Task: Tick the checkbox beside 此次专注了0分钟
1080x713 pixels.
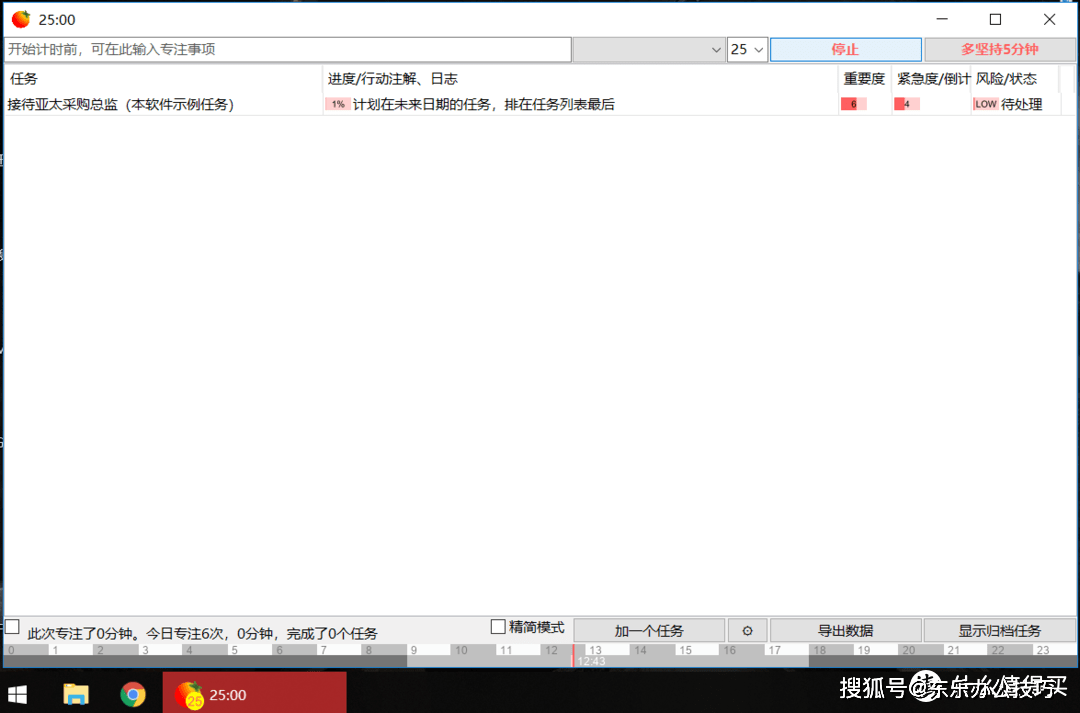Action: click(12, 627)
